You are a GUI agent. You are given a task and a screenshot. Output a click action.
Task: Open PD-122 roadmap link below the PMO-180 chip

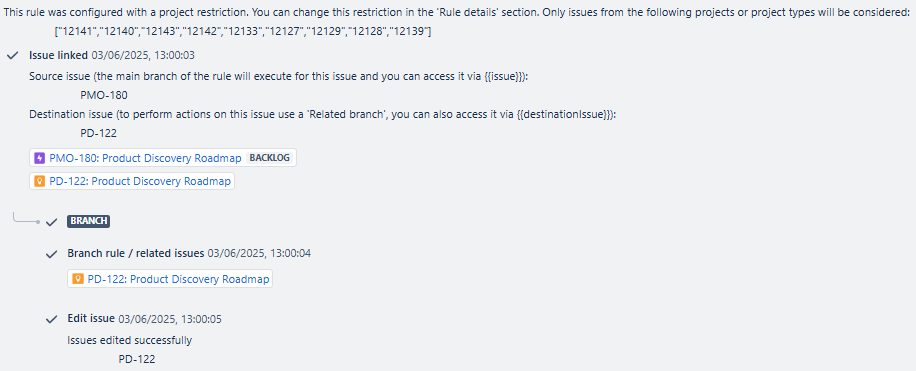(140, 181)
